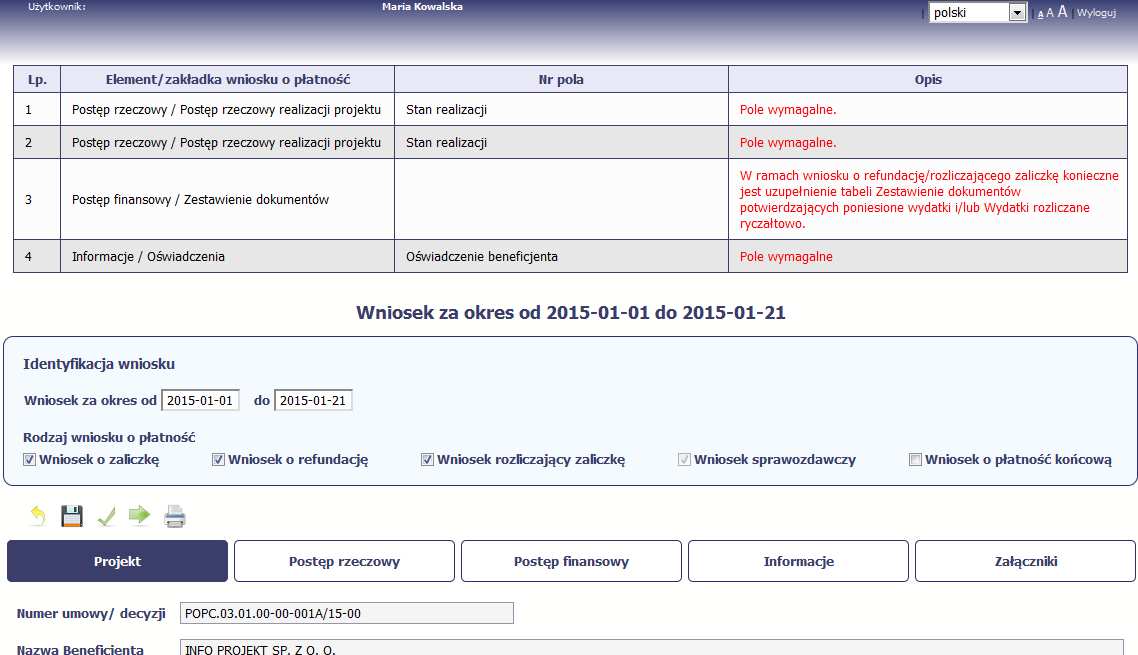Click 'Pole wymagalne' error in row 4
This screenshot has width=1138, height=655.
786,256
